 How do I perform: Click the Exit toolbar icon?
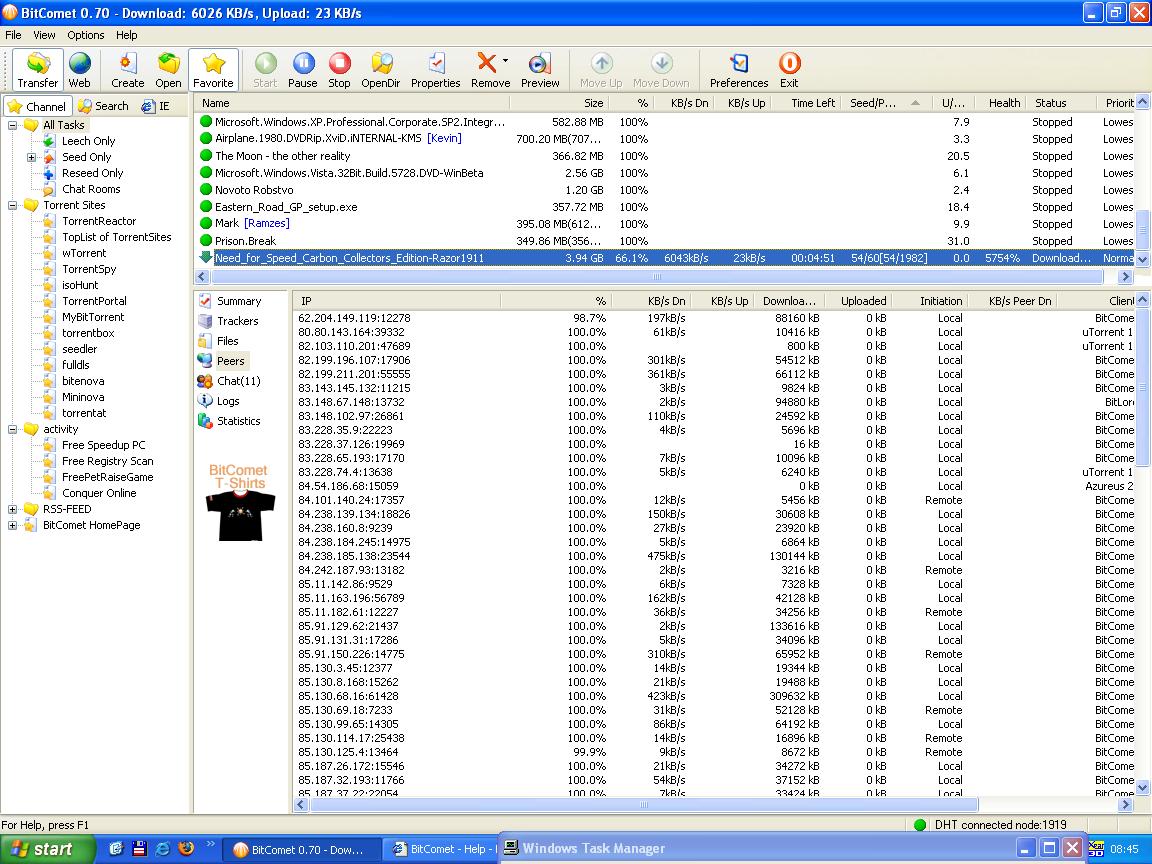(789, 70)
